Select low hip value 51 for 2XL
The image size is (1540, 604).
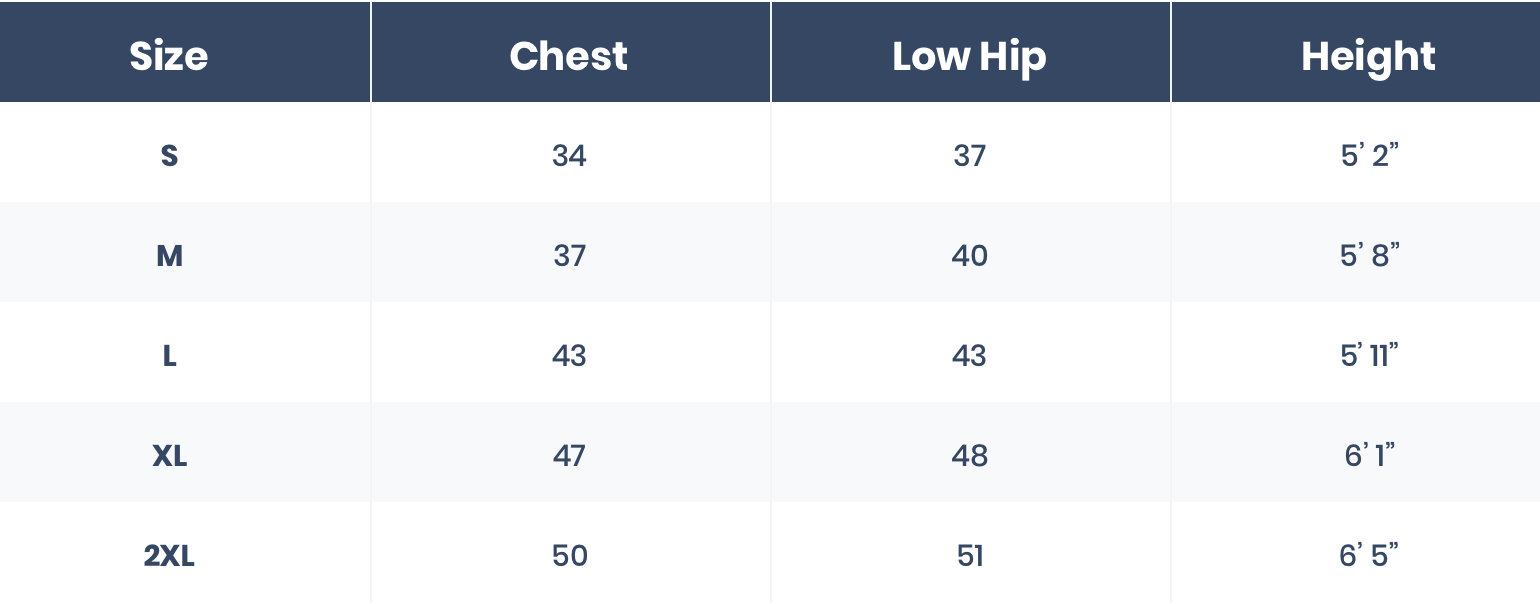click(x=970, y=556)
